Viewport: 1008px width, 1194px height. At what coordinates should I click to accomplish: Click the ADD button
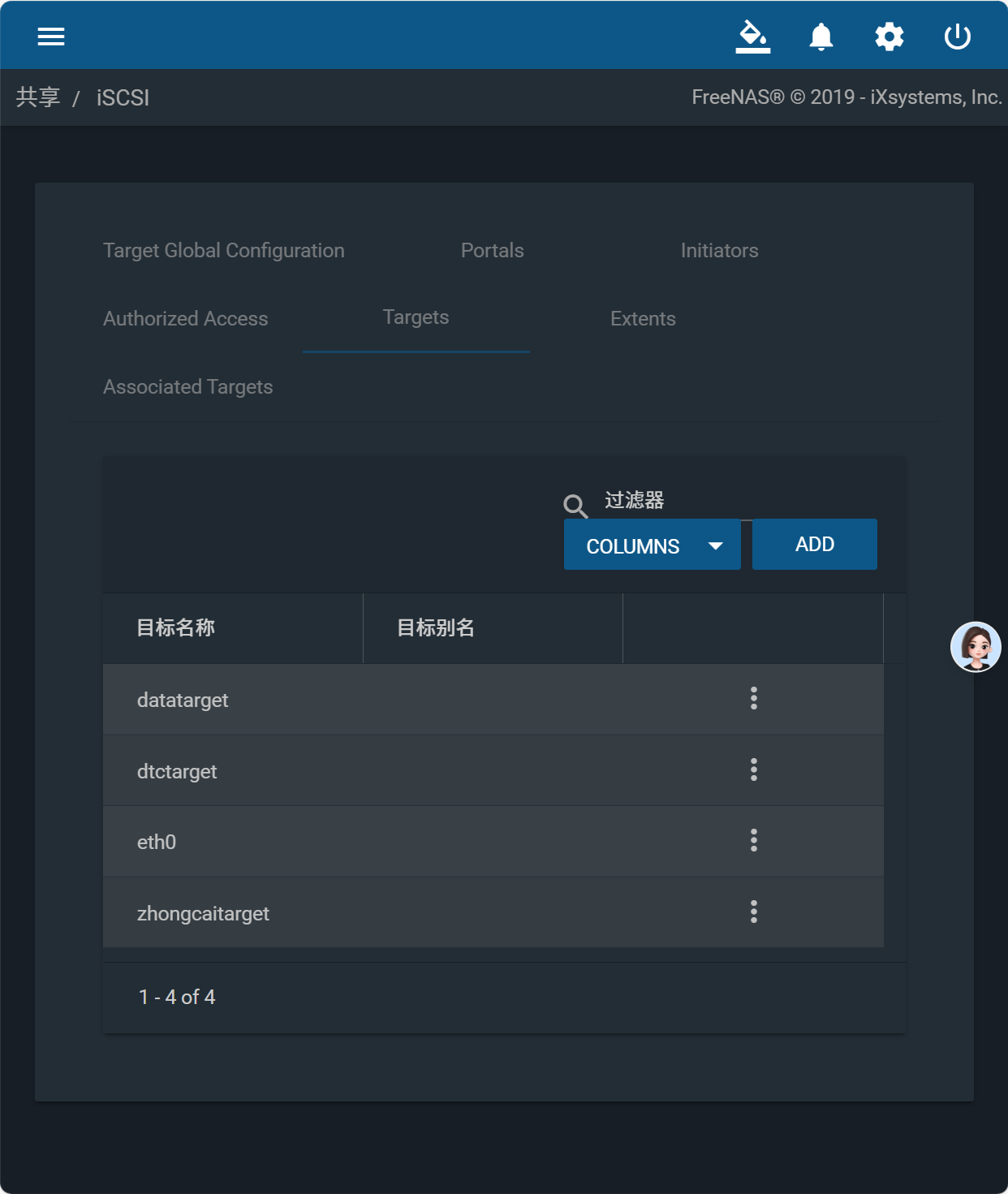815,545
